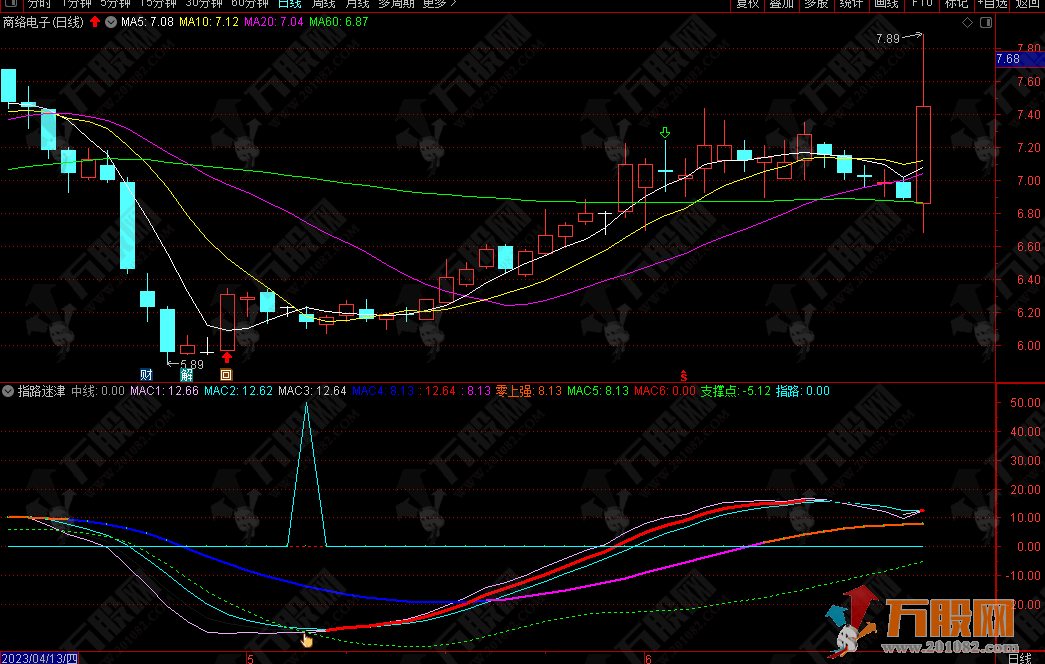
Task: Open the 复权 adjustment menu
Action: (x=747, y=3)
